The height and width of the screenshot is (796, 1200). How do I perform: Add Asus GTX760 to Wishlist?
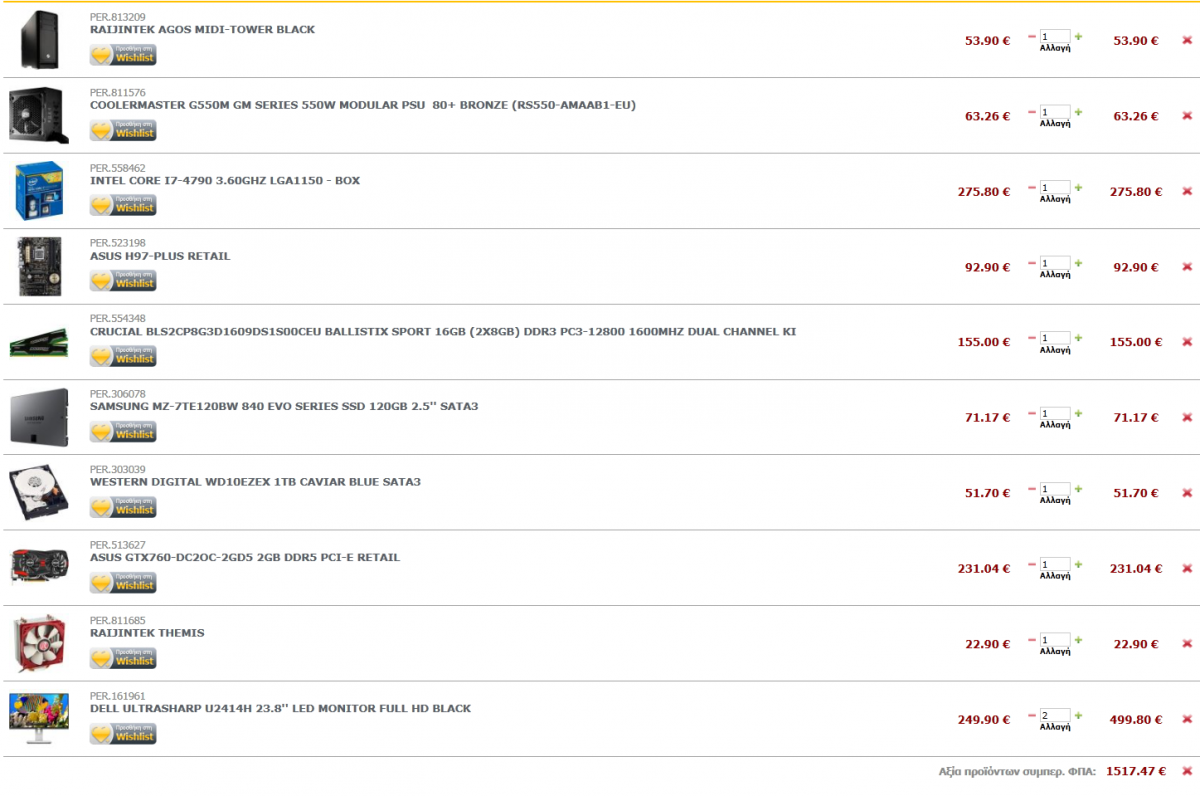point(123,582)
